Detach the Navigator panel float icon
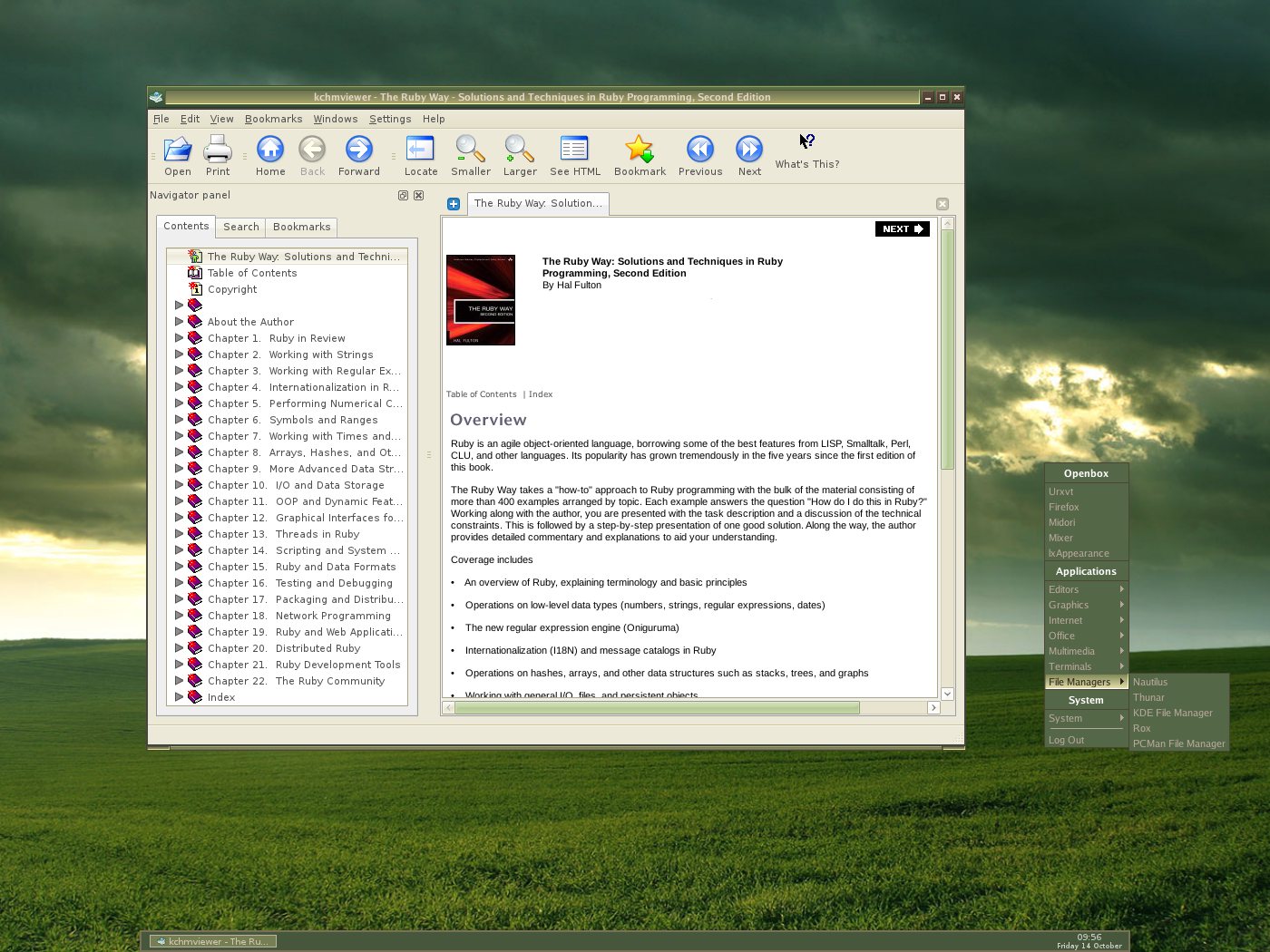Screen dimensions: 1270x952 pyautogui.click(x=403, y=195)
